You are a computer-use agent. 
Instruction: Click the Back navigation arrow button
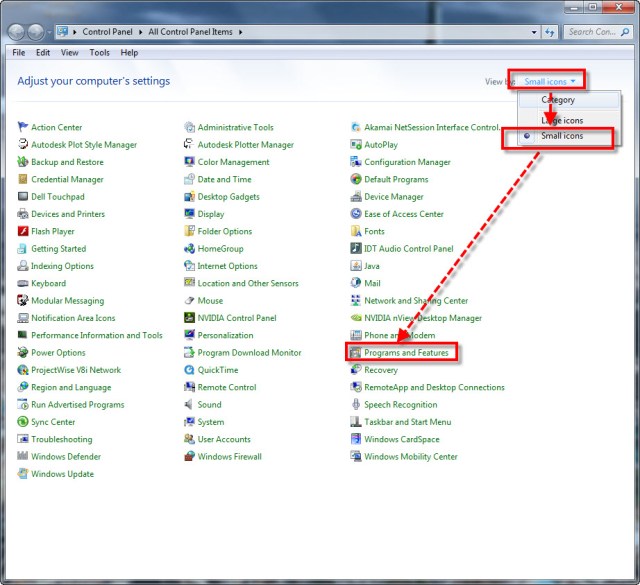[18, 32]
